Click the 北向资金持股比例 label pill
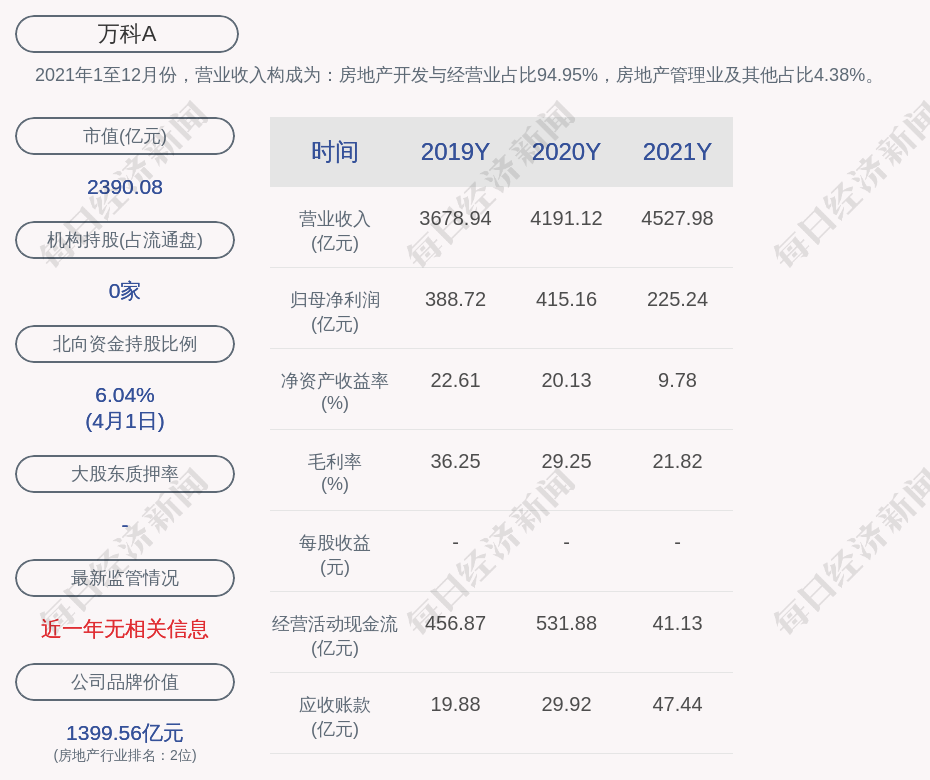 (125, 344)
